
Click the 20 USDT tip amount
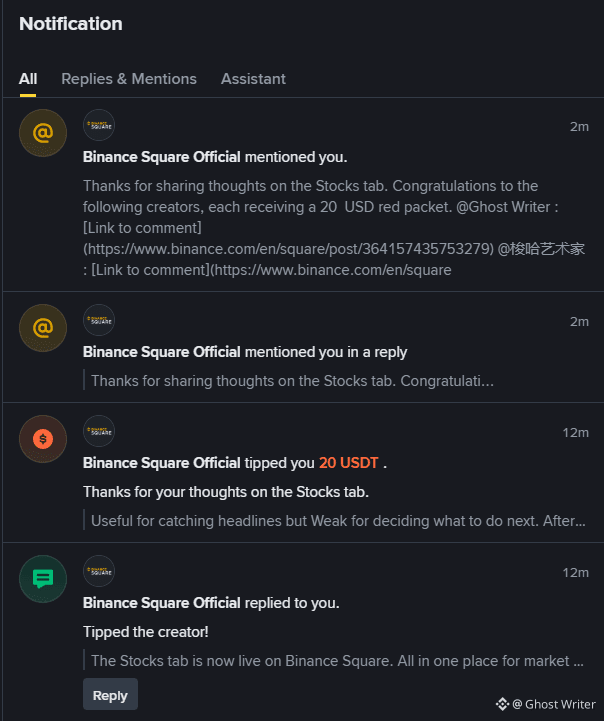click(x=348, y=463)
